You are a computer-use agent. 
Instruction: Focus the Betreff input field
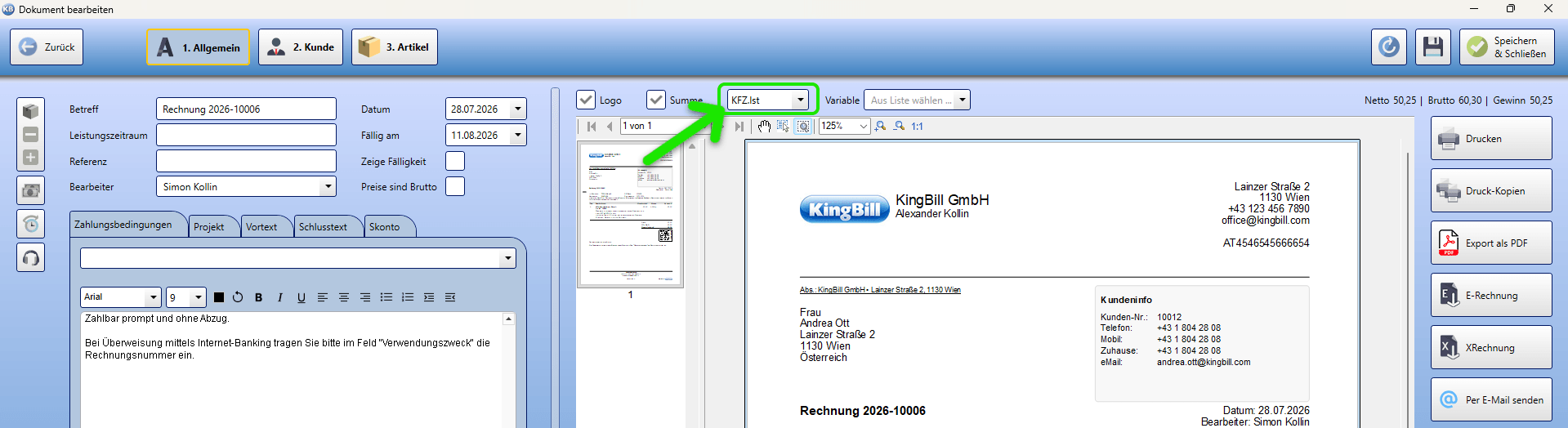pyautogui.click(x=246, y=109)
